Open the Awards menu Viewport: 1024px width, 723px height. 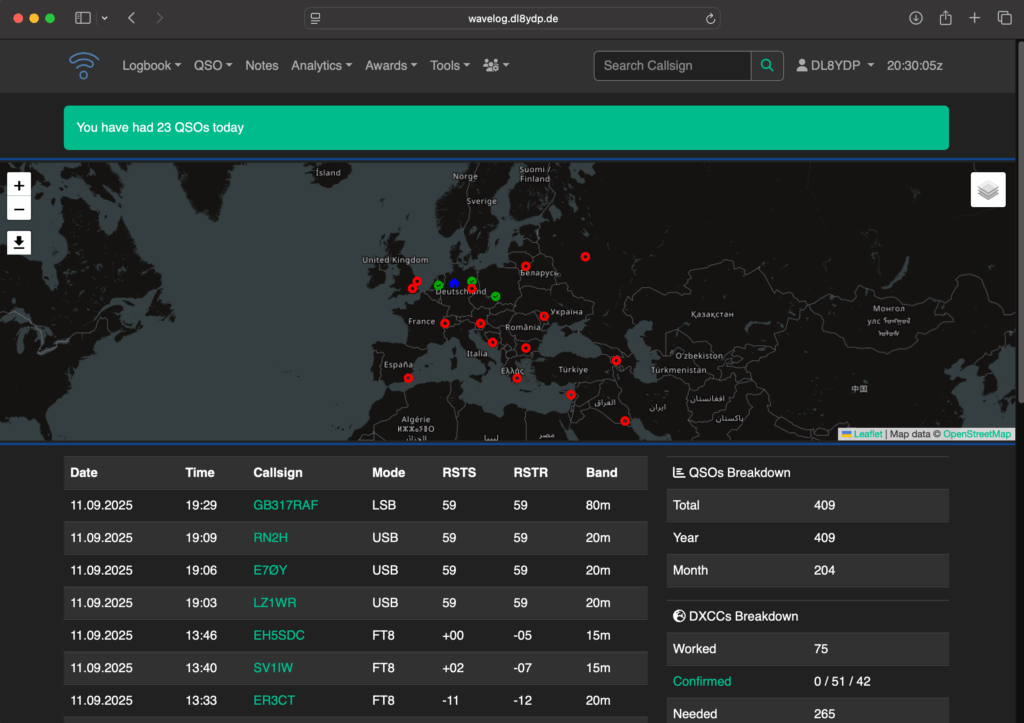tap(391, 66)
